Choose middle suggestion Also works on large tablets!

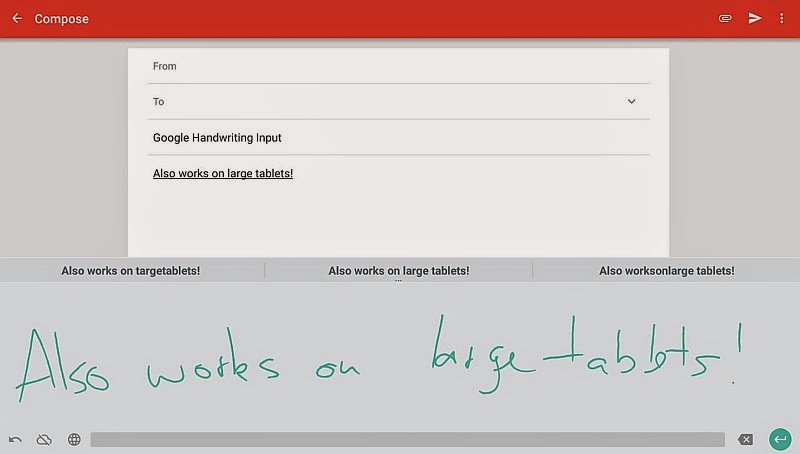398,271
